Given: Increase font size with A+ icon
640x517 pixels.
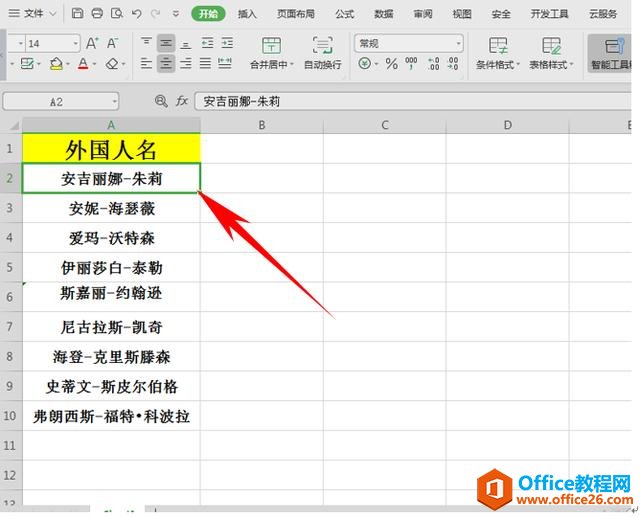Looking at the screenshot, I should pos(92,43).
